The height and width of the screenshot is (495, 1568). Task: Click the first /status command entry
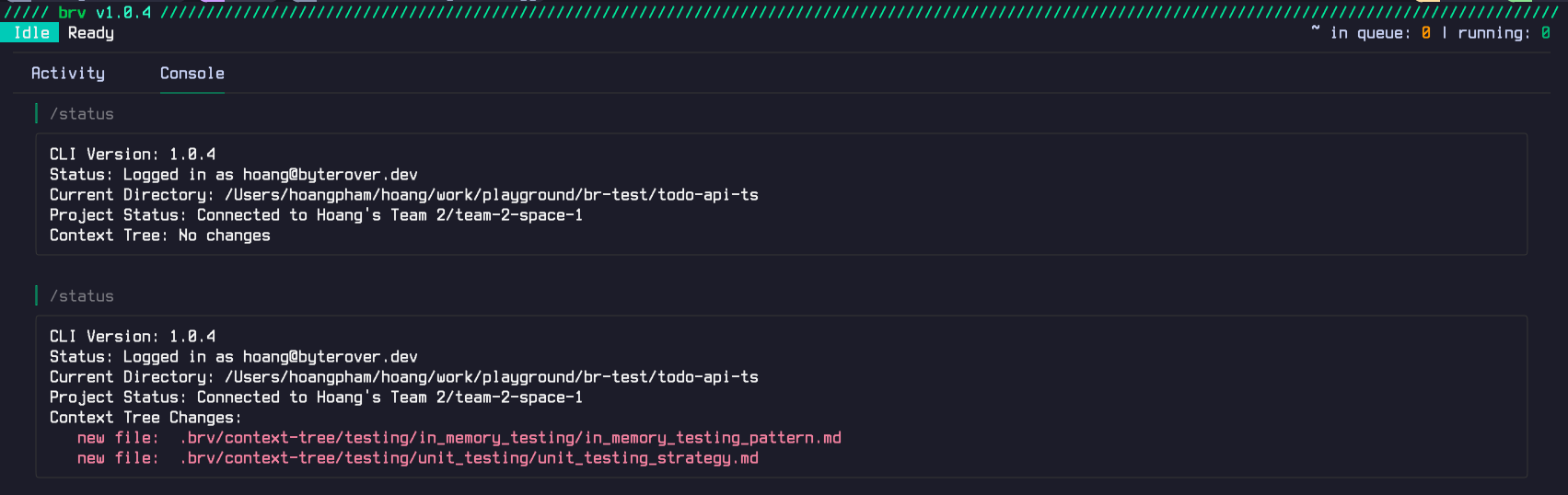click(x=82, y=114)
